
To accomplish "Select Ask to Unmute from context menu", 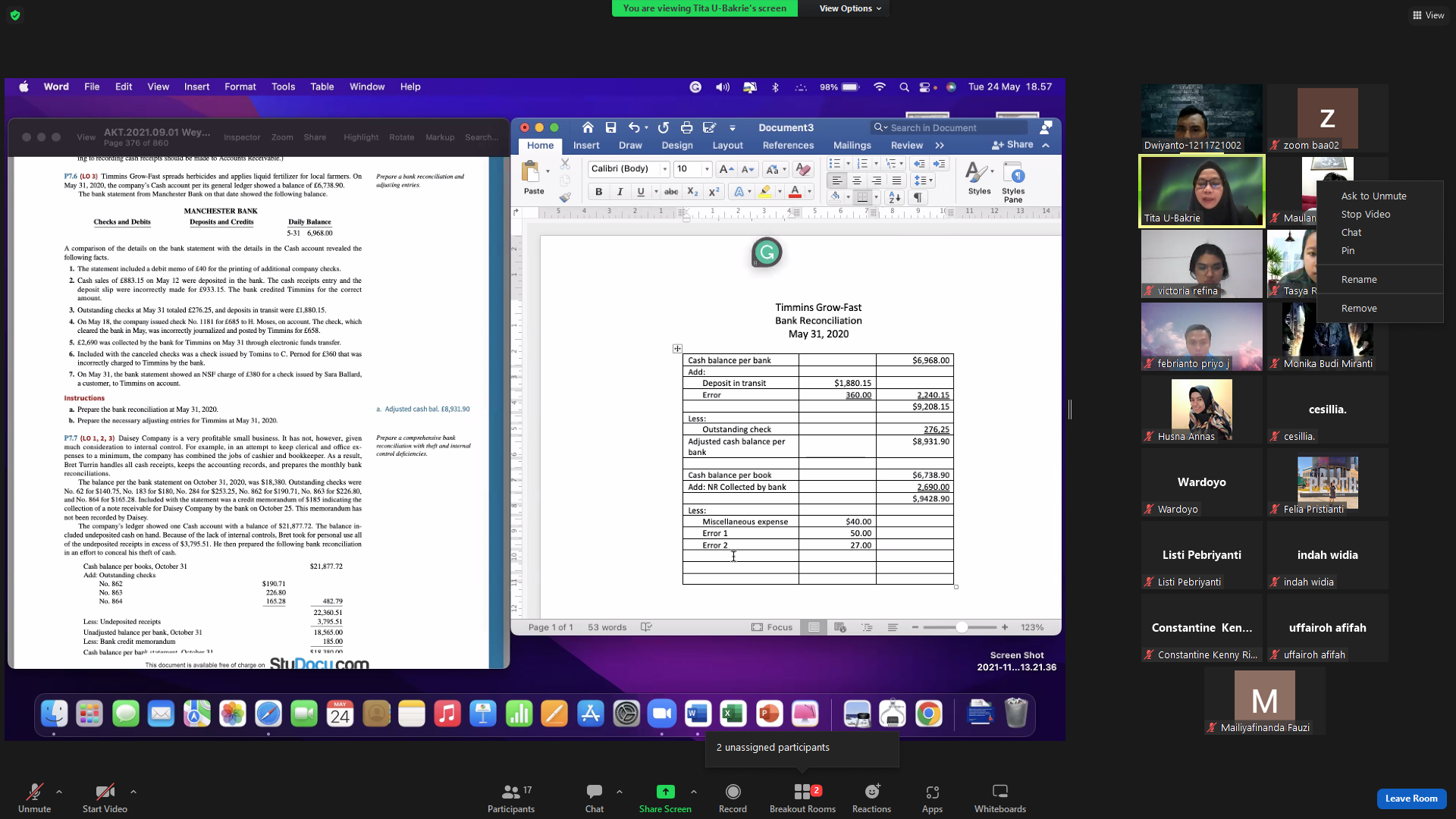I will [1373, 196].
